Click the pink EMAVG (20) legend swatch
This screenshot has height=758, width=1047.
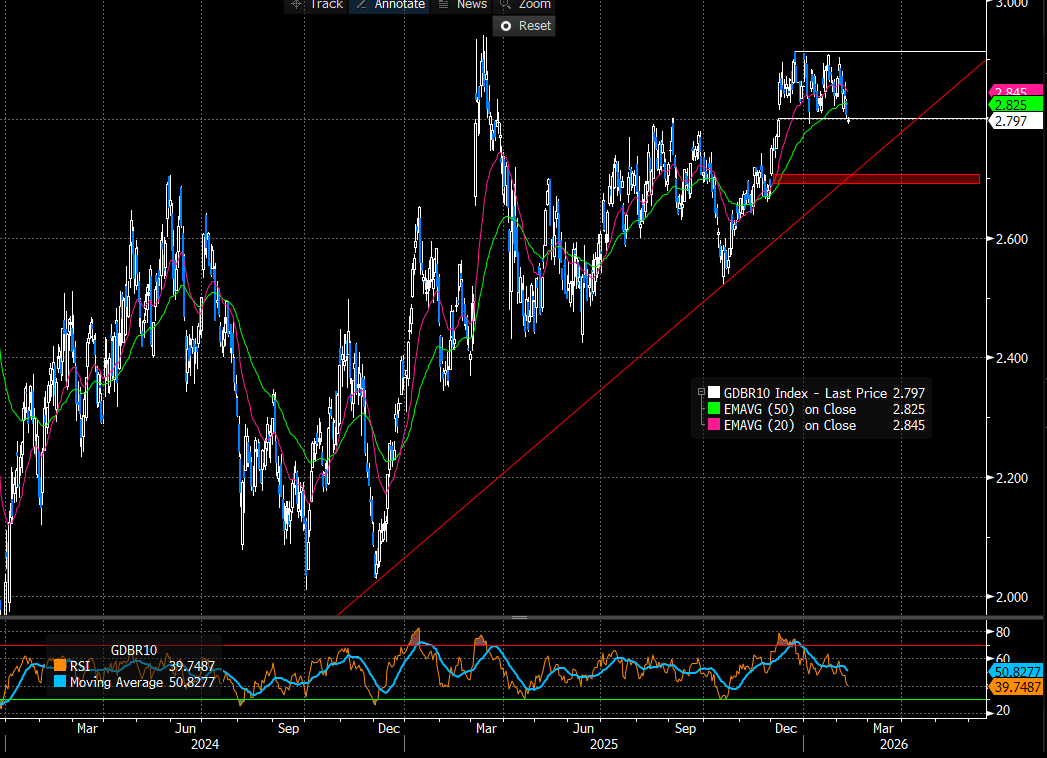(x=712, y=425)
